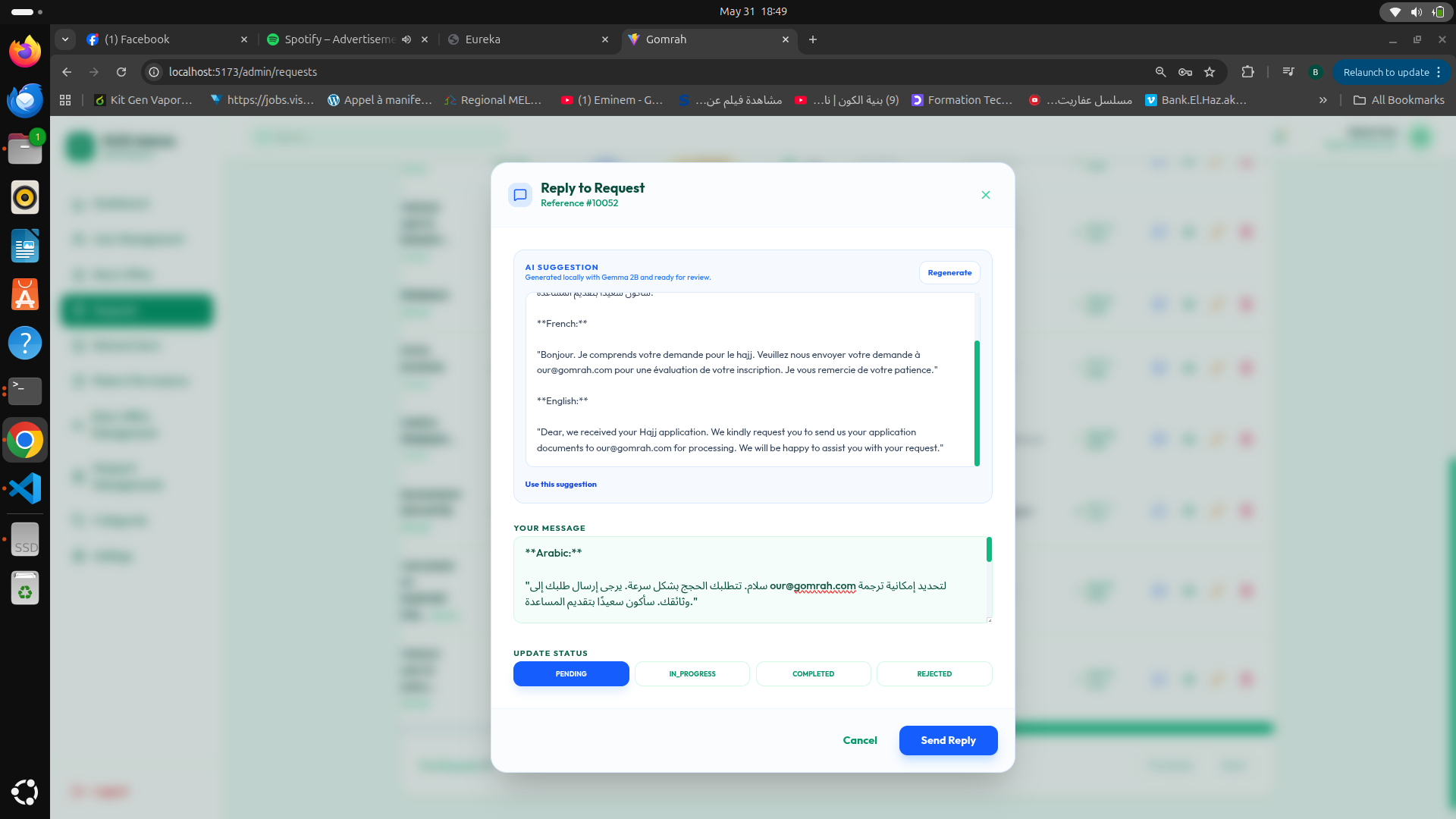Cancel the reply dialog

(860, 740)
